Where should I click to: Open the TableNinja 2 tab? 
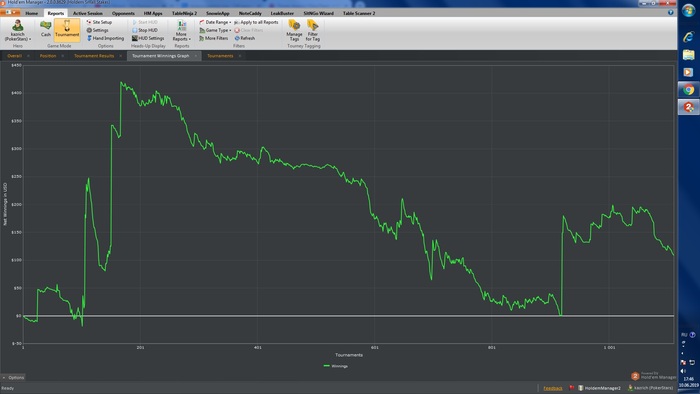pos(184,13)
